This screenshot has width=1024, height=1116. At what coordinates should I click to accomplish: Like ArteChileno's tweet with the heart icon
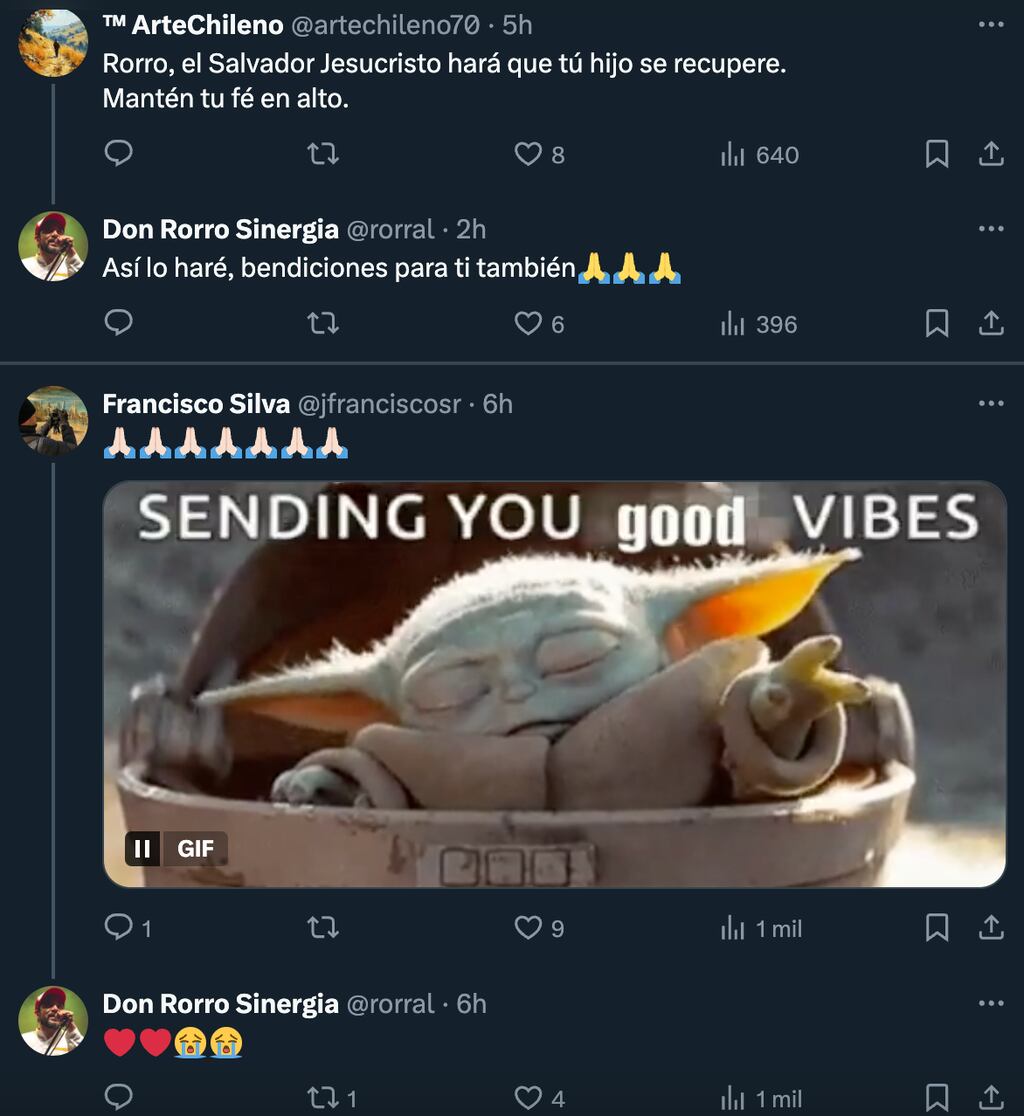[530, 155]
